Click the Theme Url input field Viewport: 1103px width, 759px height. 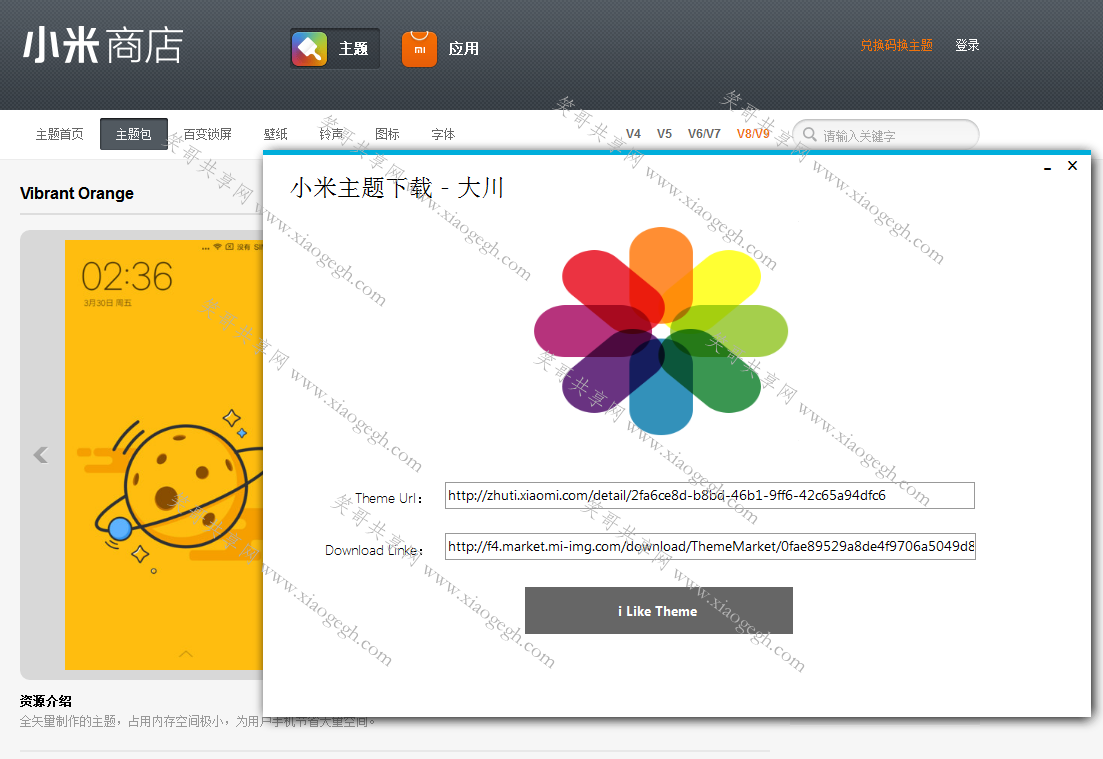[x=710, y=495]
